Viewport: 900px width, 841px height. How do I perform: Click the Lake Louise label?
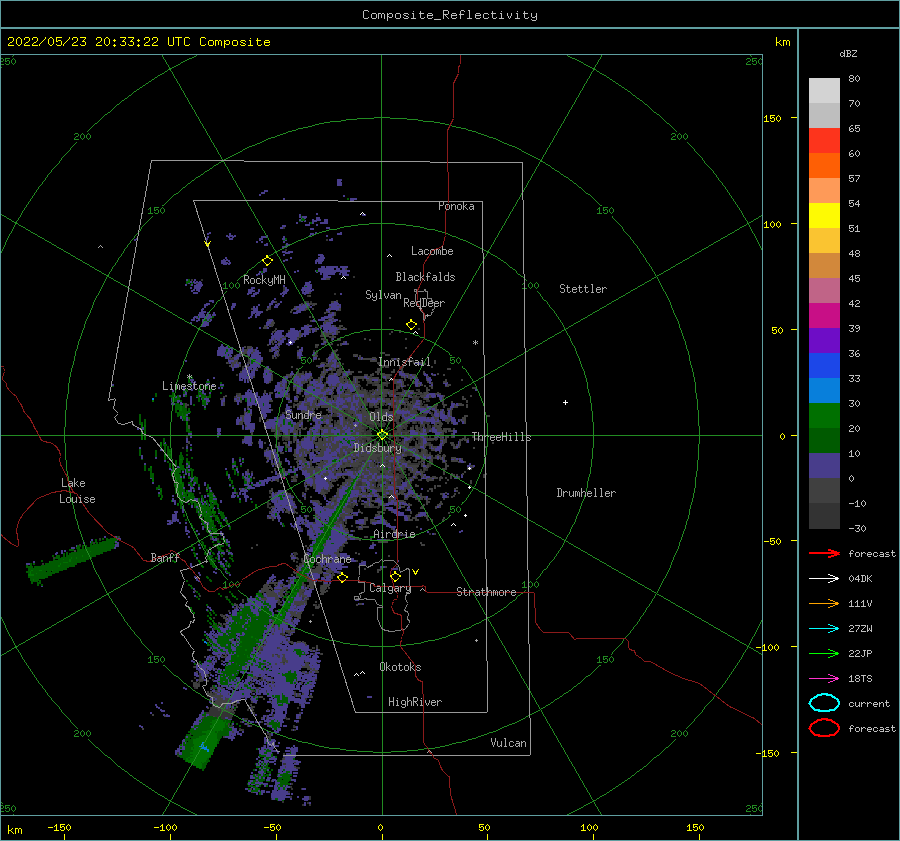[x=77, y=491]
